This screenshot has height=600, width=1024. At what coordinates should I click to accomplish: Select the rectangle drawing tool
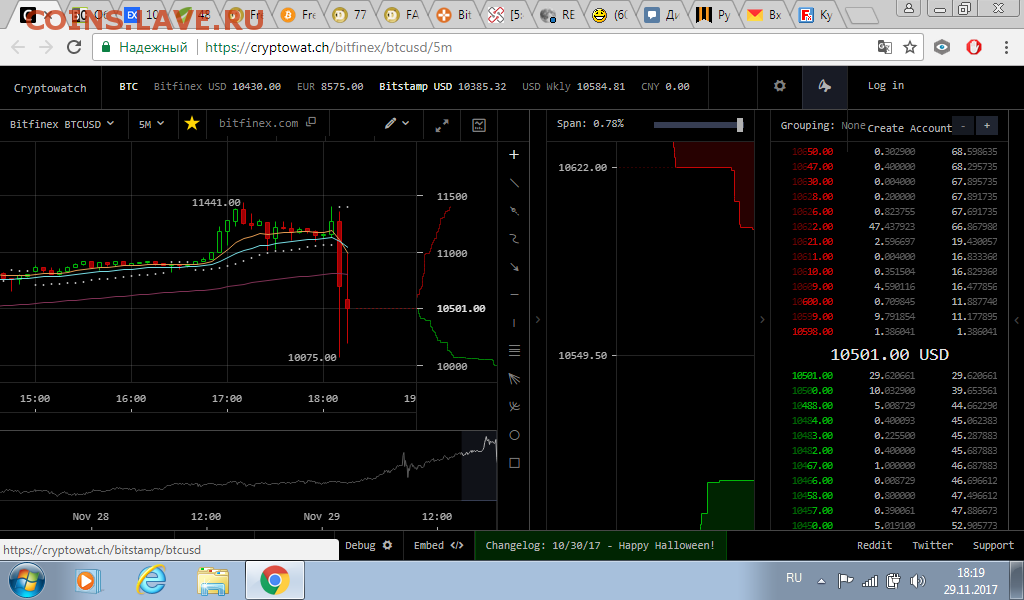pos(514,463)
